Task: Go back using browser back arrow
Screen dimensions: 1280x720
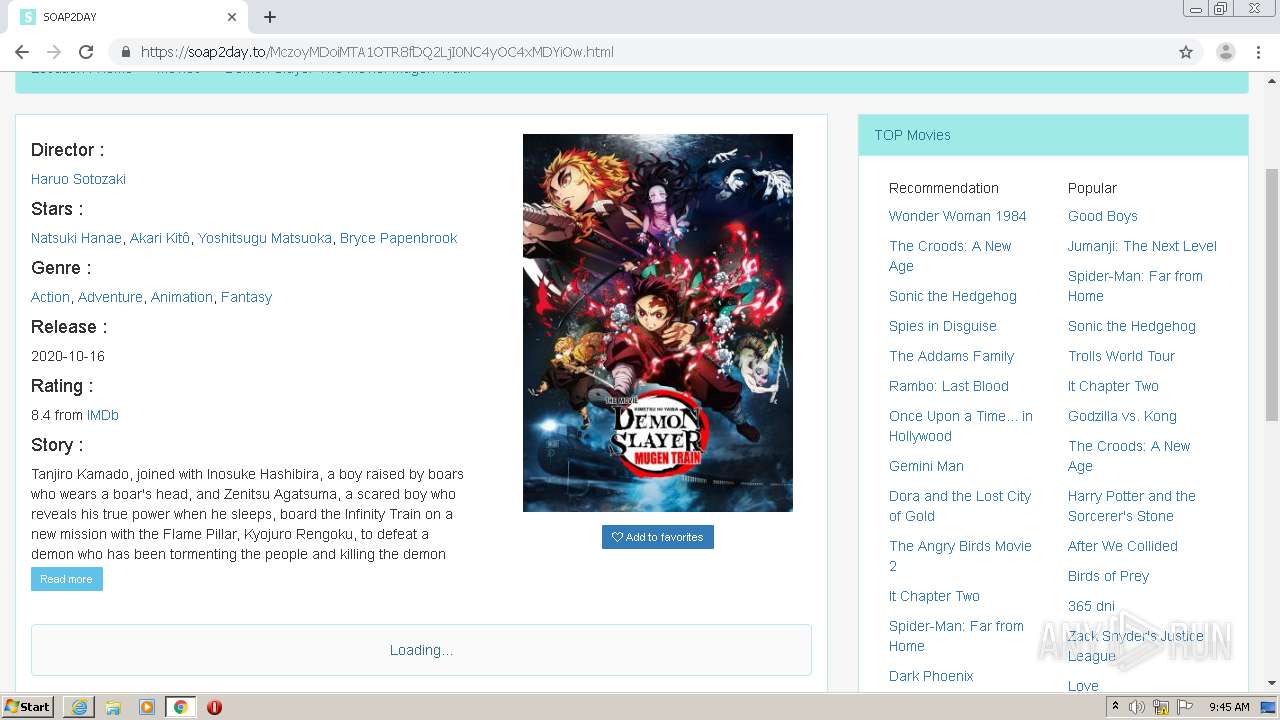Action: [22, 52]
